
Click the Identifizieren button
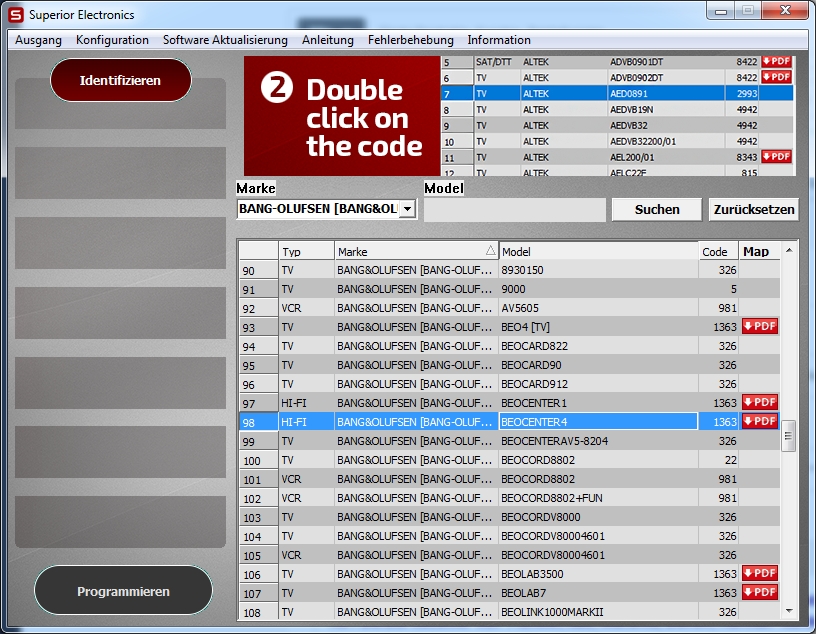click(120, 80)
